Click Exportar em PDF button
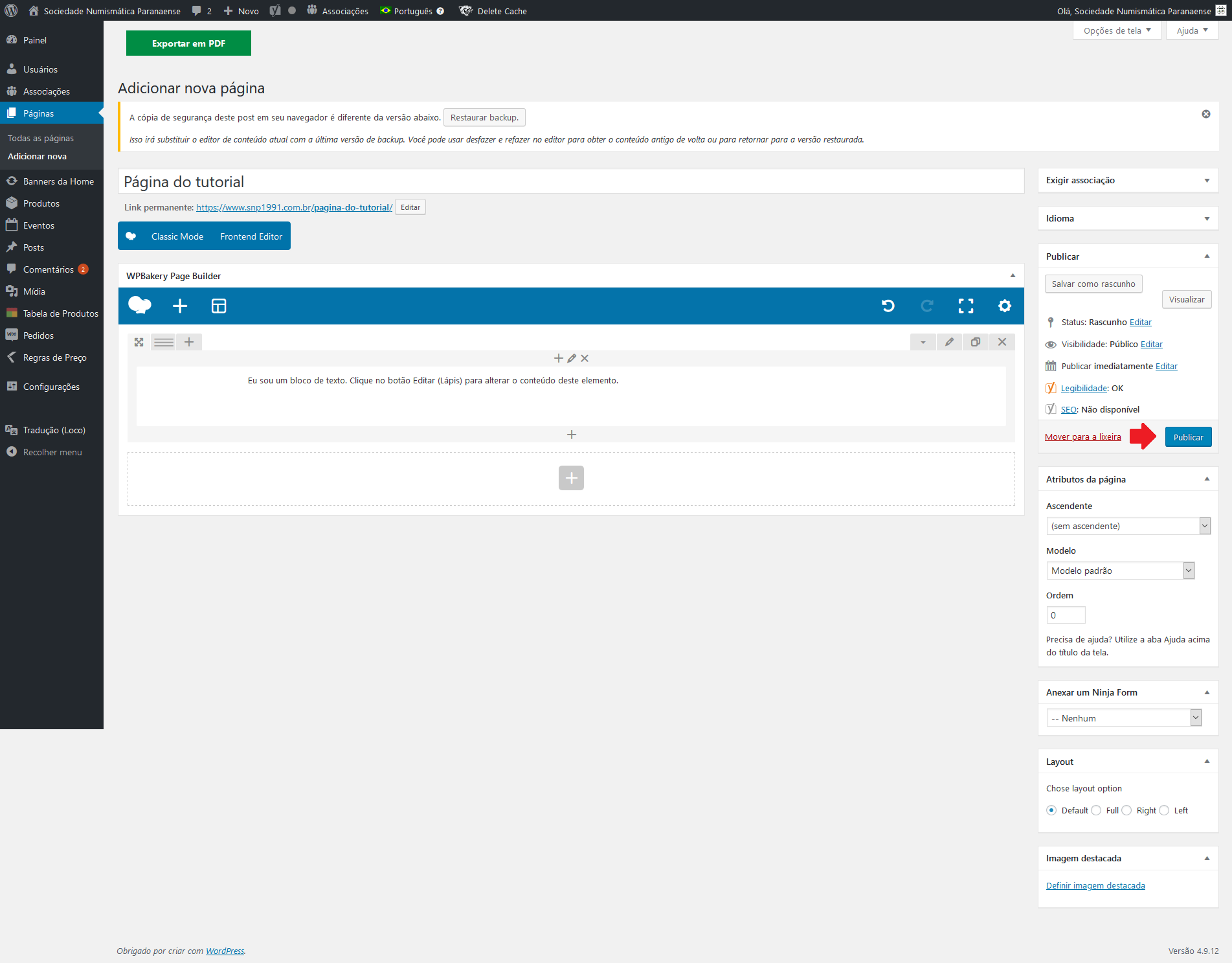Viewport: 1232px width, 963px height. [x=188, y=43]
